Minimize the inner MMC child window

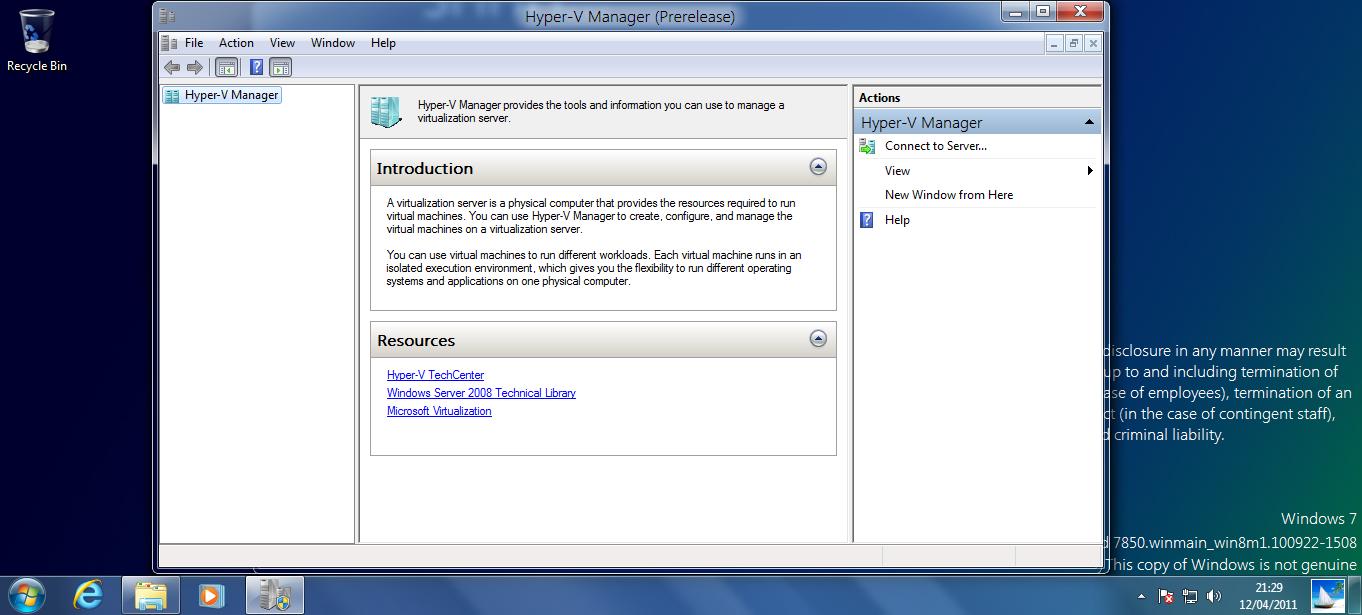coord(1055,43)
